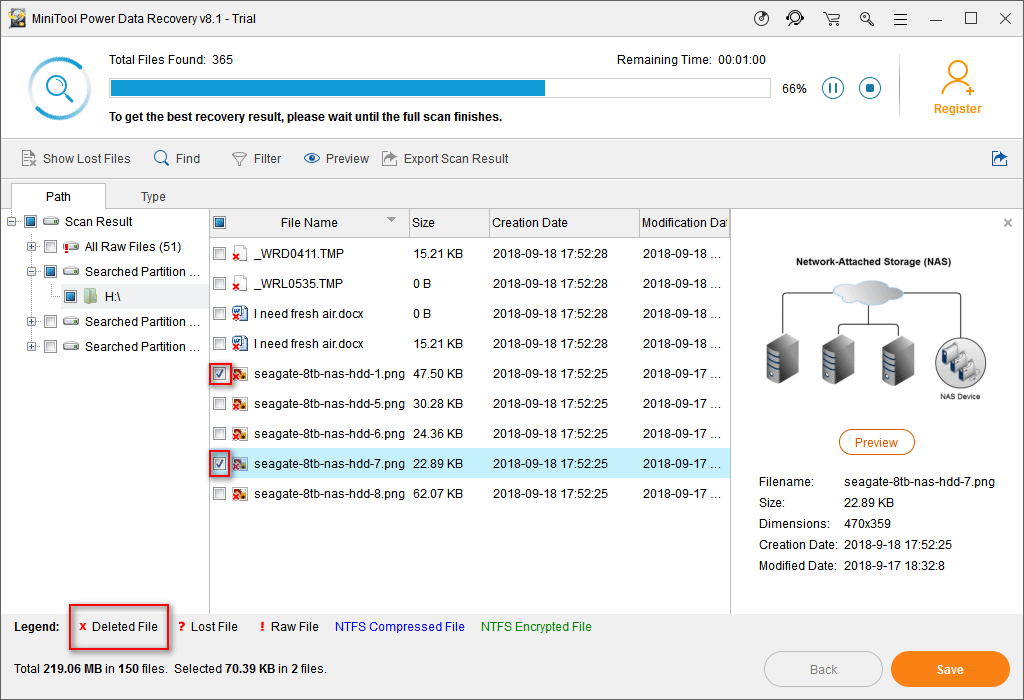Click the Raw File legend entry
Image resolution: width=1024 pixels, height=700 pixels.
(289, 627)
